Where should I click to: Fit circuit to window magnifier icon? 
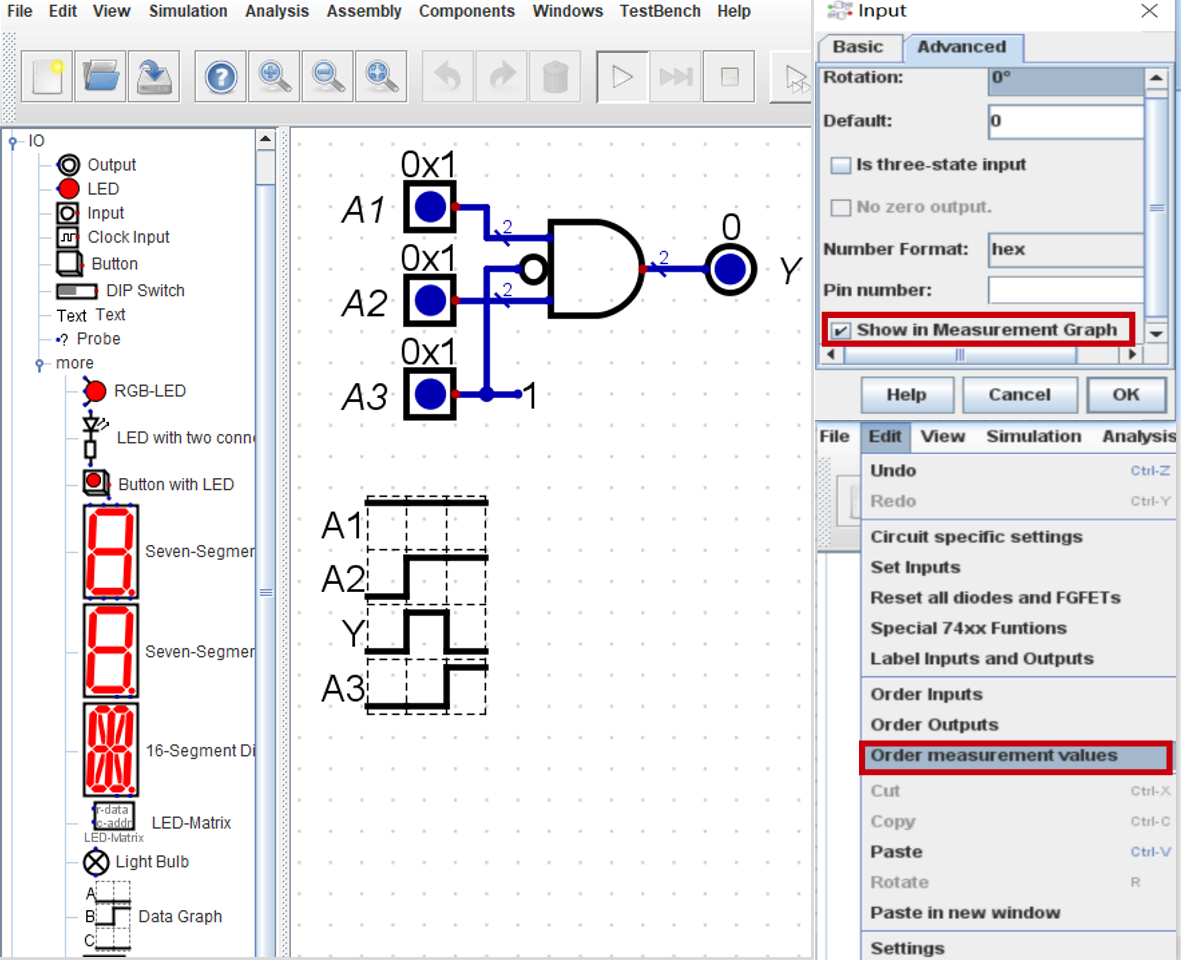[381, 76]
